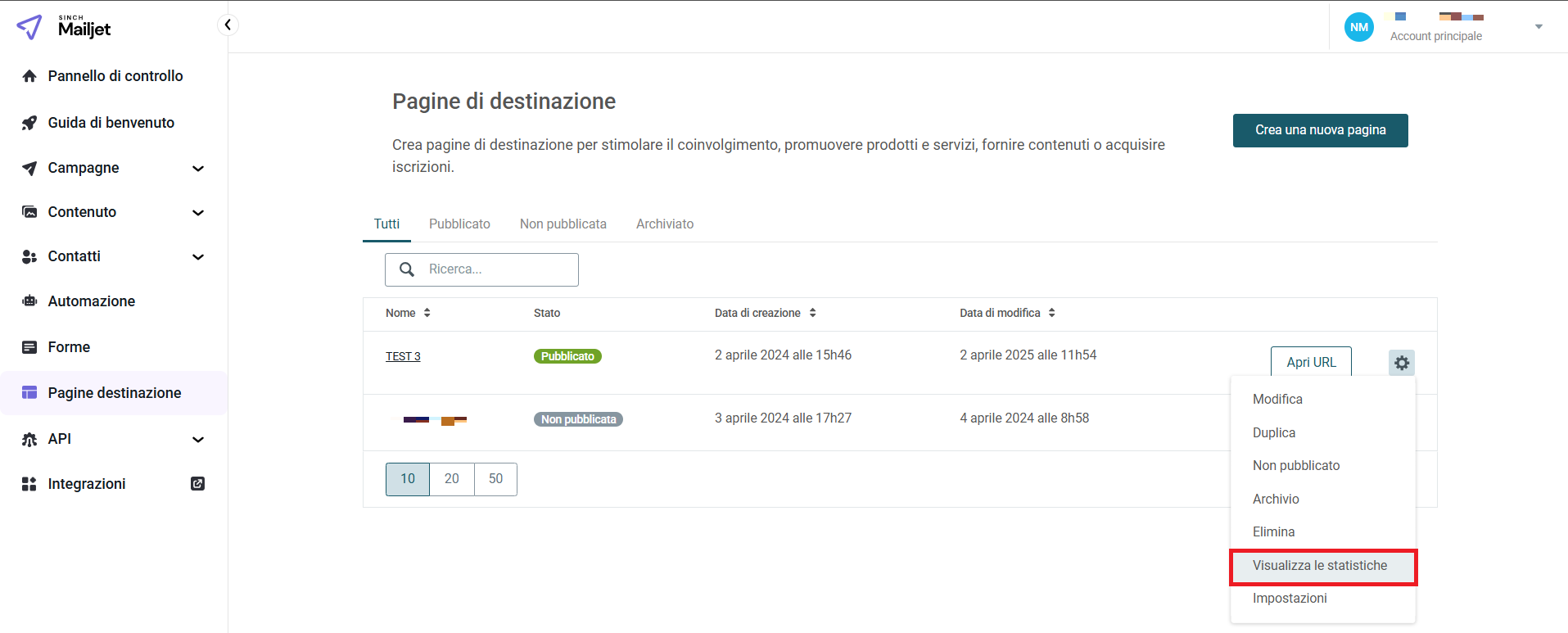This screenshot has height=633, width=1568.
Task: Click '2 aprile 2025 alle 11h54' cell
Action: pos(1028,355)
